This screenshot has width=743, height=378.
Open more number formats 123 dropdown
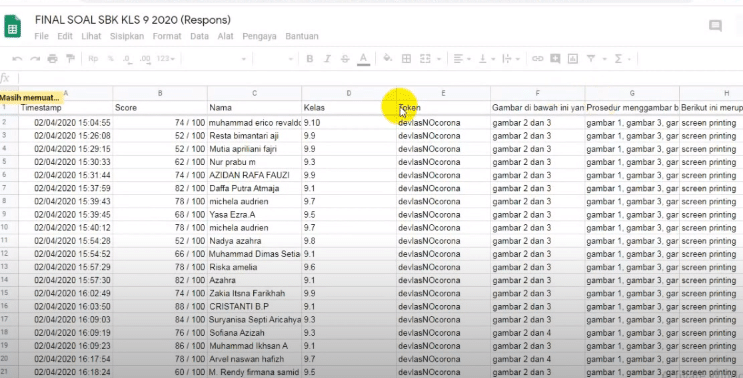pos(166,59)
